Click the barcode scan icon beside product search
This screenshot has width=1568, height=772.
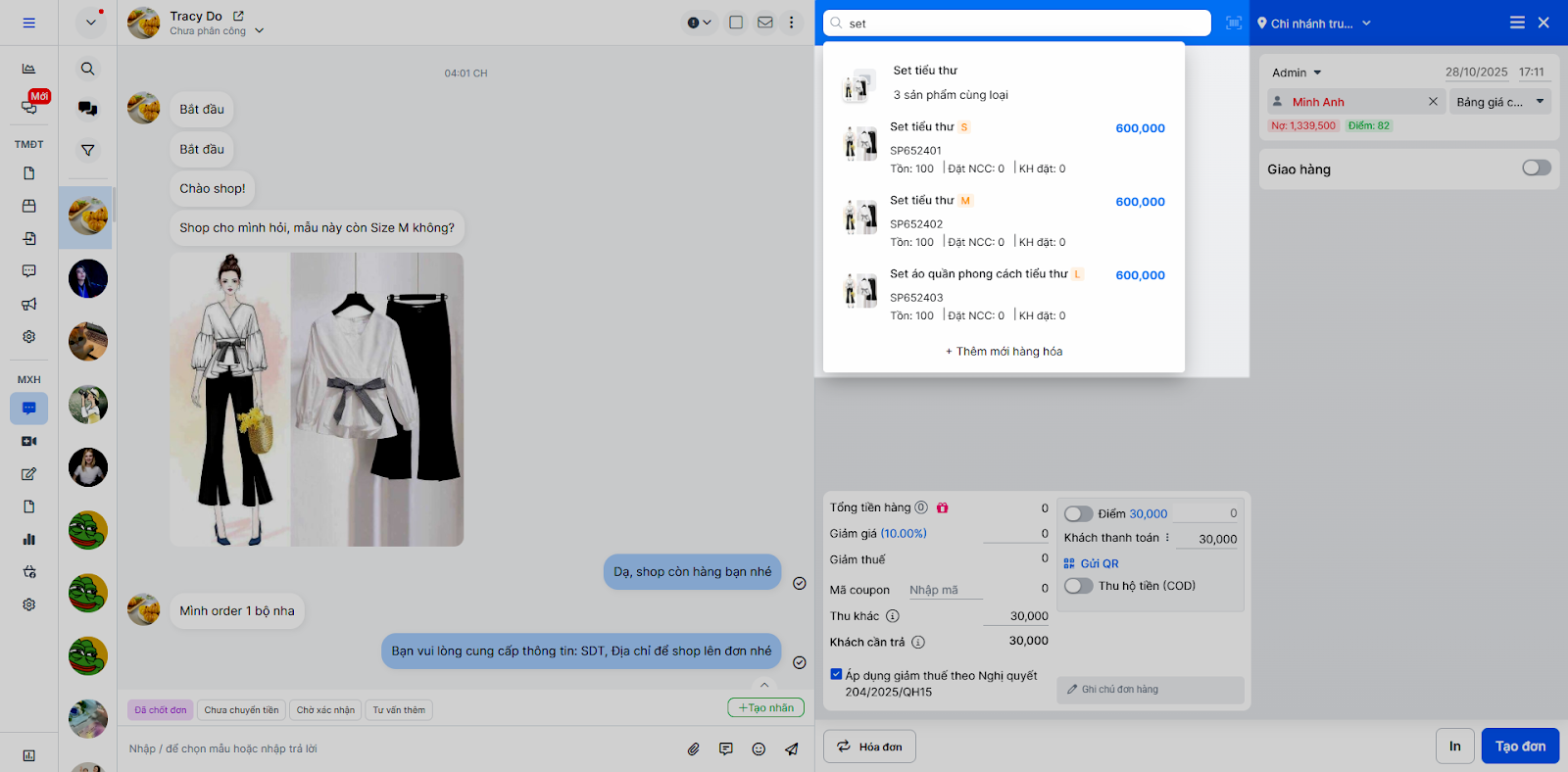[x=1234, y=23]
